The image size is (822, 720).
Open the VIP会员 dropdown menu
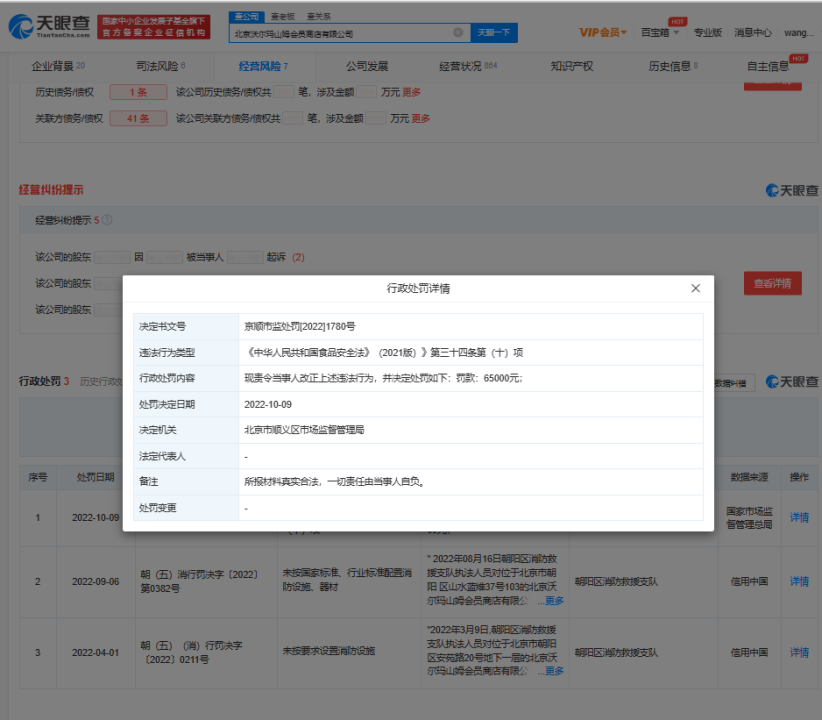(x=603, y=32)
